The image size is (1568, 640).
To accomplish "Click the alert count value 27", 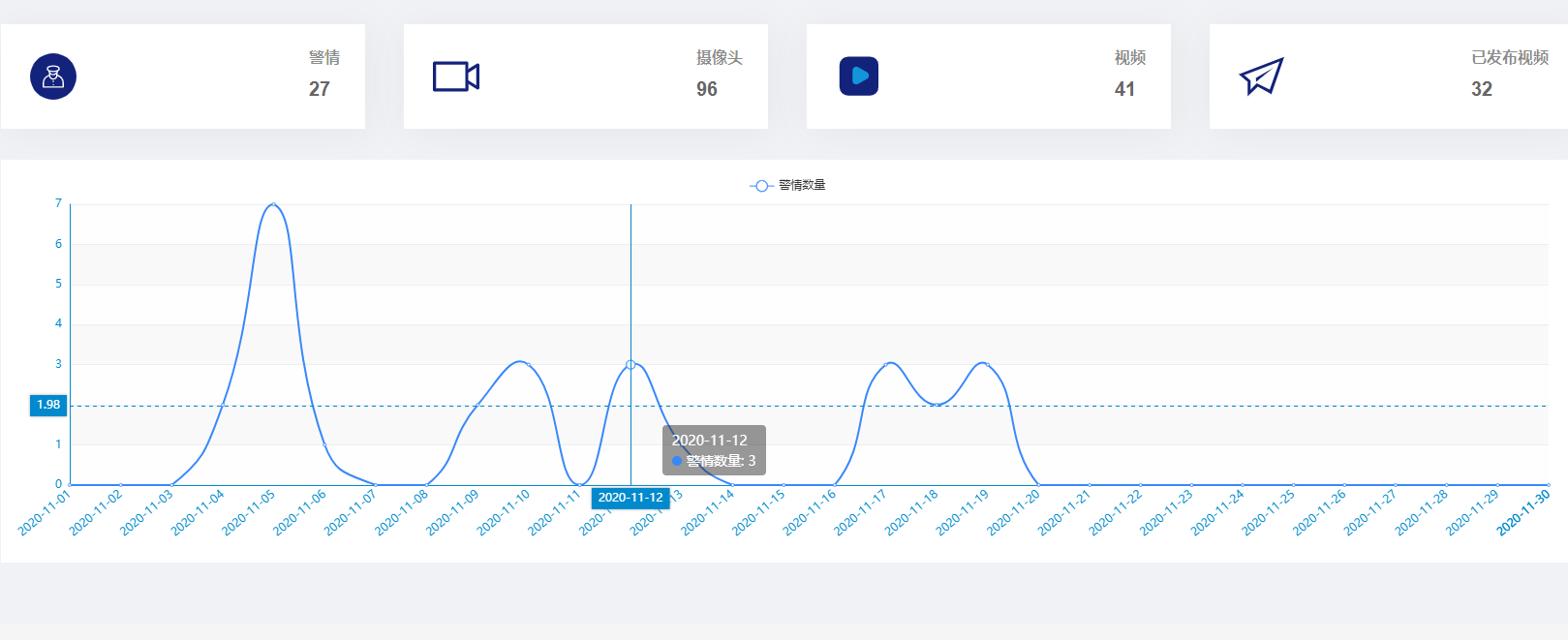I will pyautogui.click(x=320, y=89).
